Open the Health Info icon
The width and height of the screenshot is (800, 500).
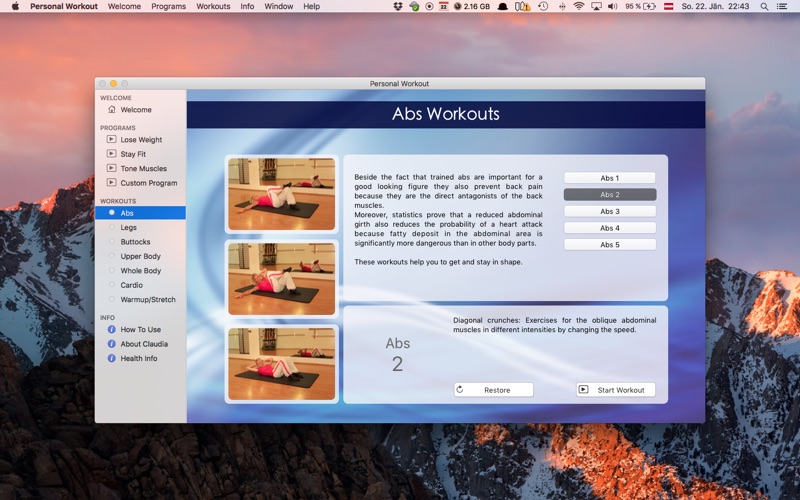coord(111,358)
